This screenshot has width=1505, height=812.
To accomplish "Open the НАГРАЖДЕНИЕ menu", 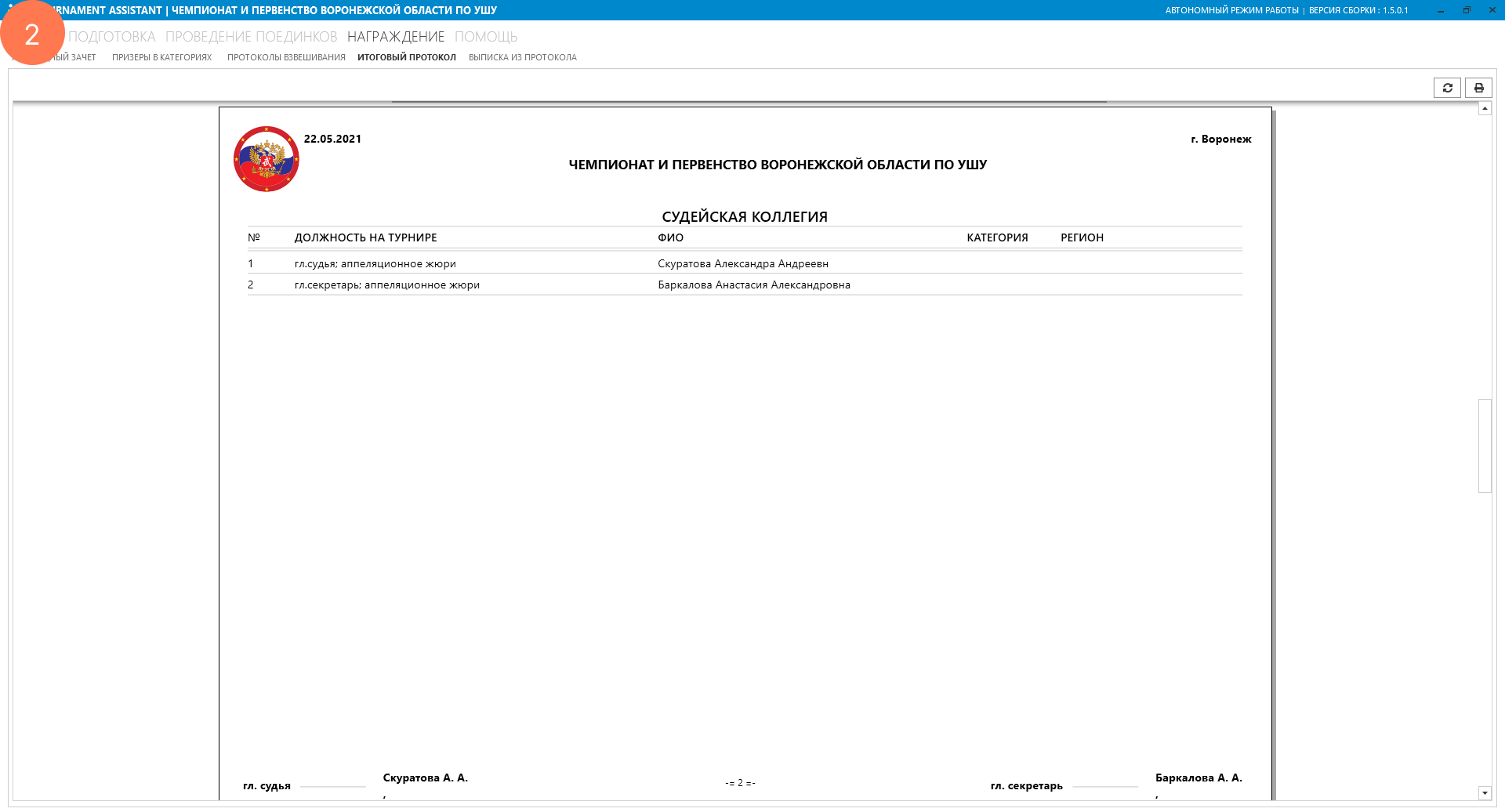I will (396, 37).
